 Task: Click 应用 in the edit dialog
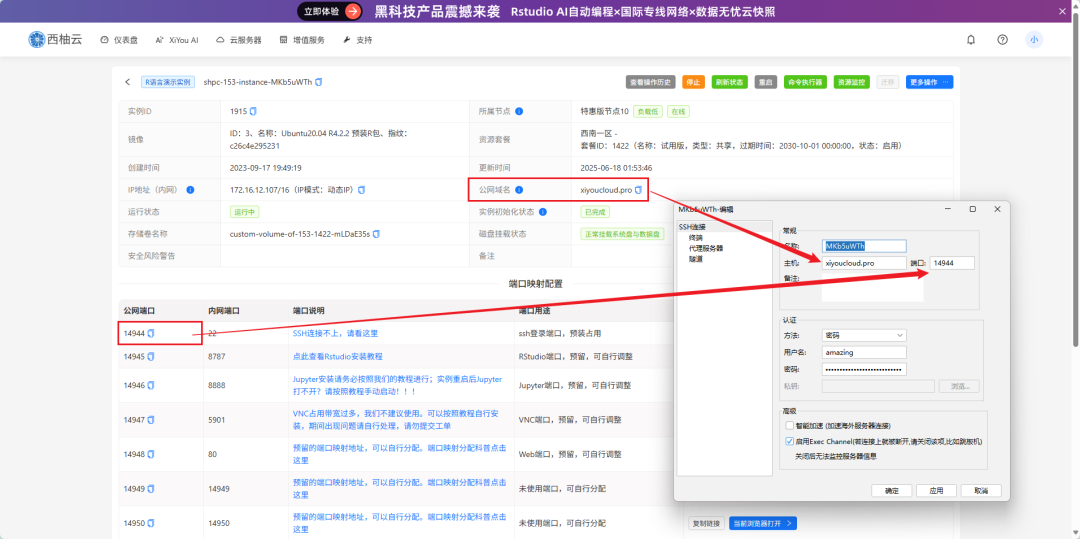point(937,491)
